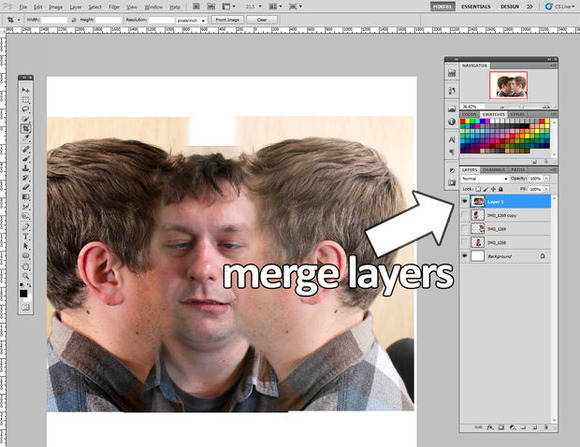This screenshot has width=580, height=447.
Task: Open the Filter menu
Action: point(114,7)
